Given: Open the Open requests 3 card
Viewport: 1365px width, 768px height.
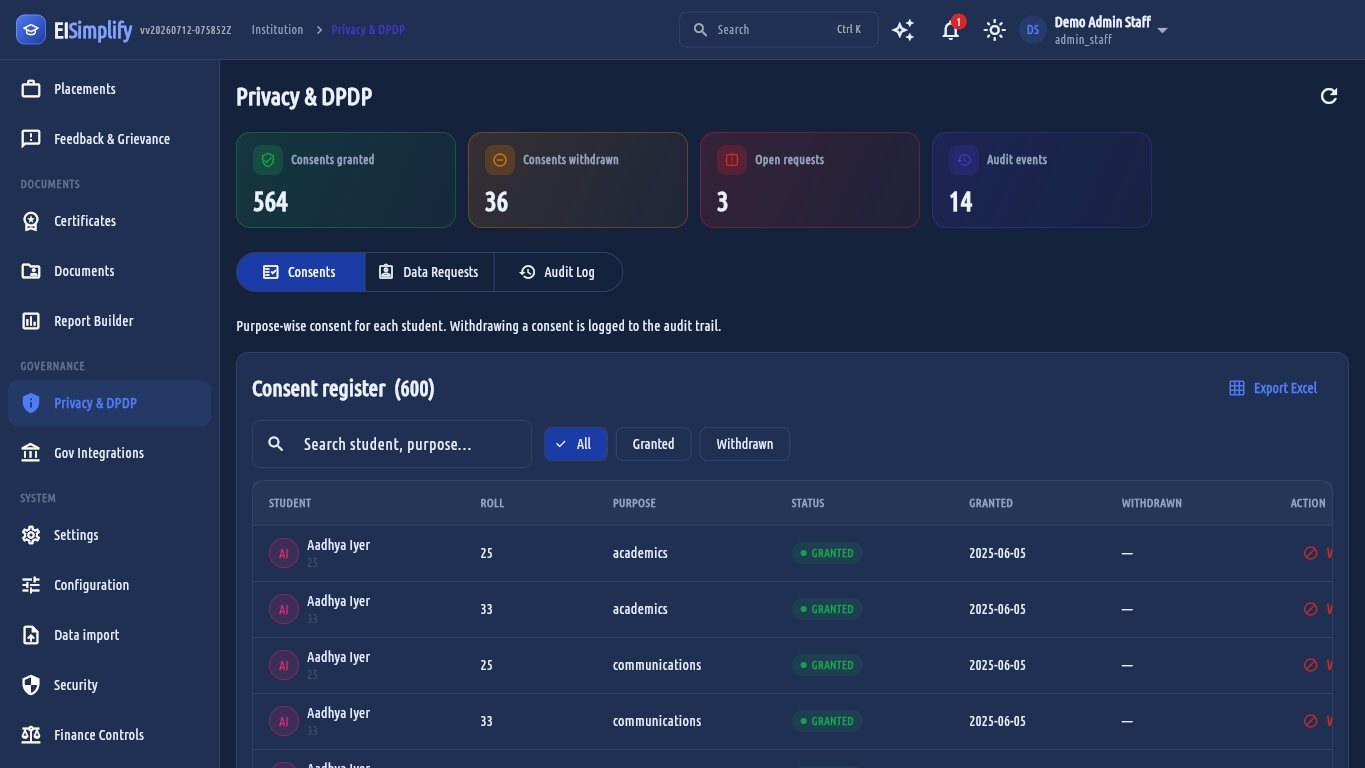Looking at the screenshot, I should coord(810,180).
